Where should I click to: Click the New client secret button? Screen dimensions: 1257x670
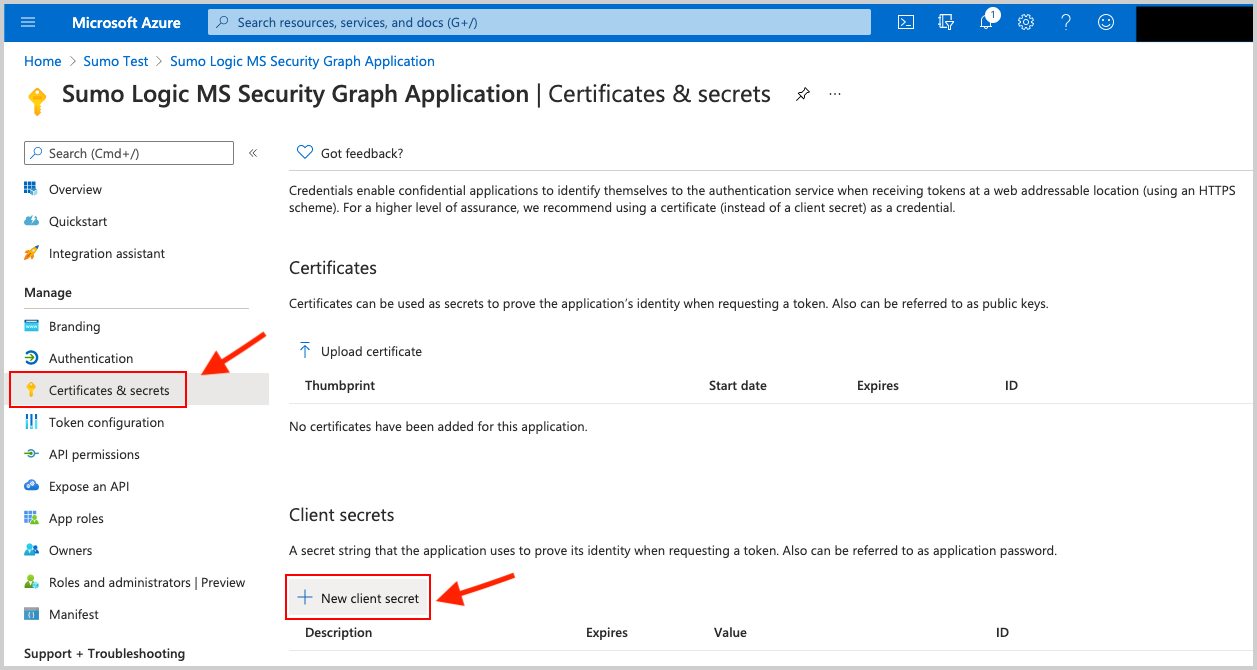tap(357, 596)
